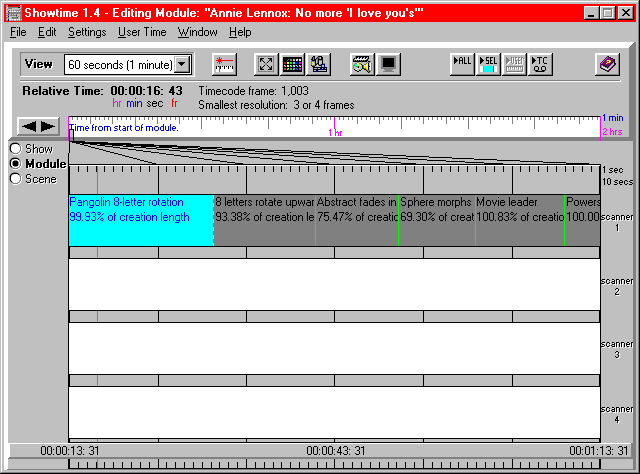This screenshot has height=474, width=640.
Task: Select the Module radio button
Action: tap(16, 164)
